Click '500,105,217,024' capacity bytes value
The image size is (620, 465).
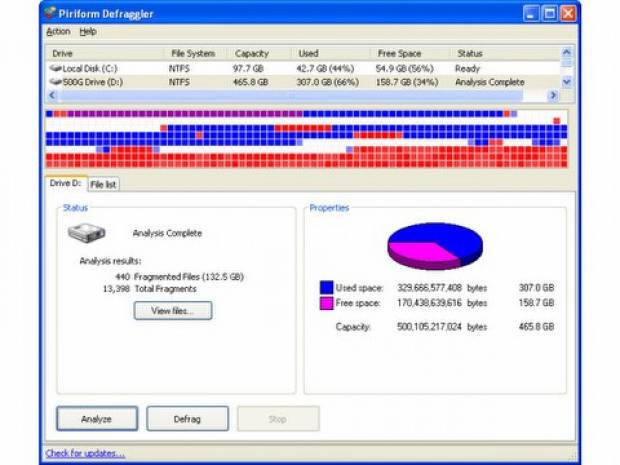point(429,327)
